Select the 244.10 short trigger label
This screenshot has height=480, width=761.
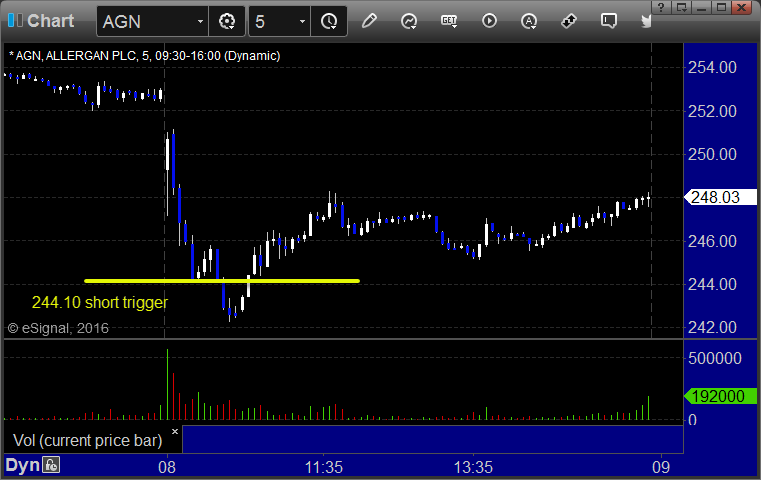[100, 302]
